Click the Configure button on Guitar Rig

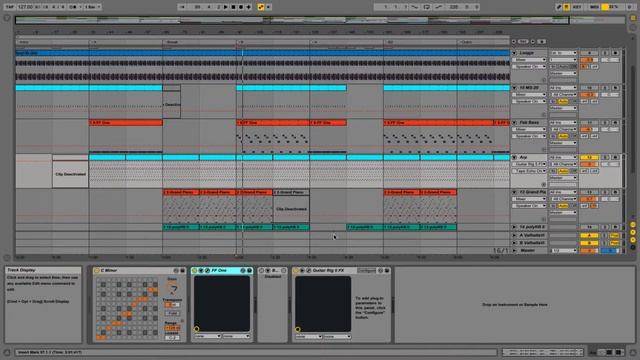point(366,271)
